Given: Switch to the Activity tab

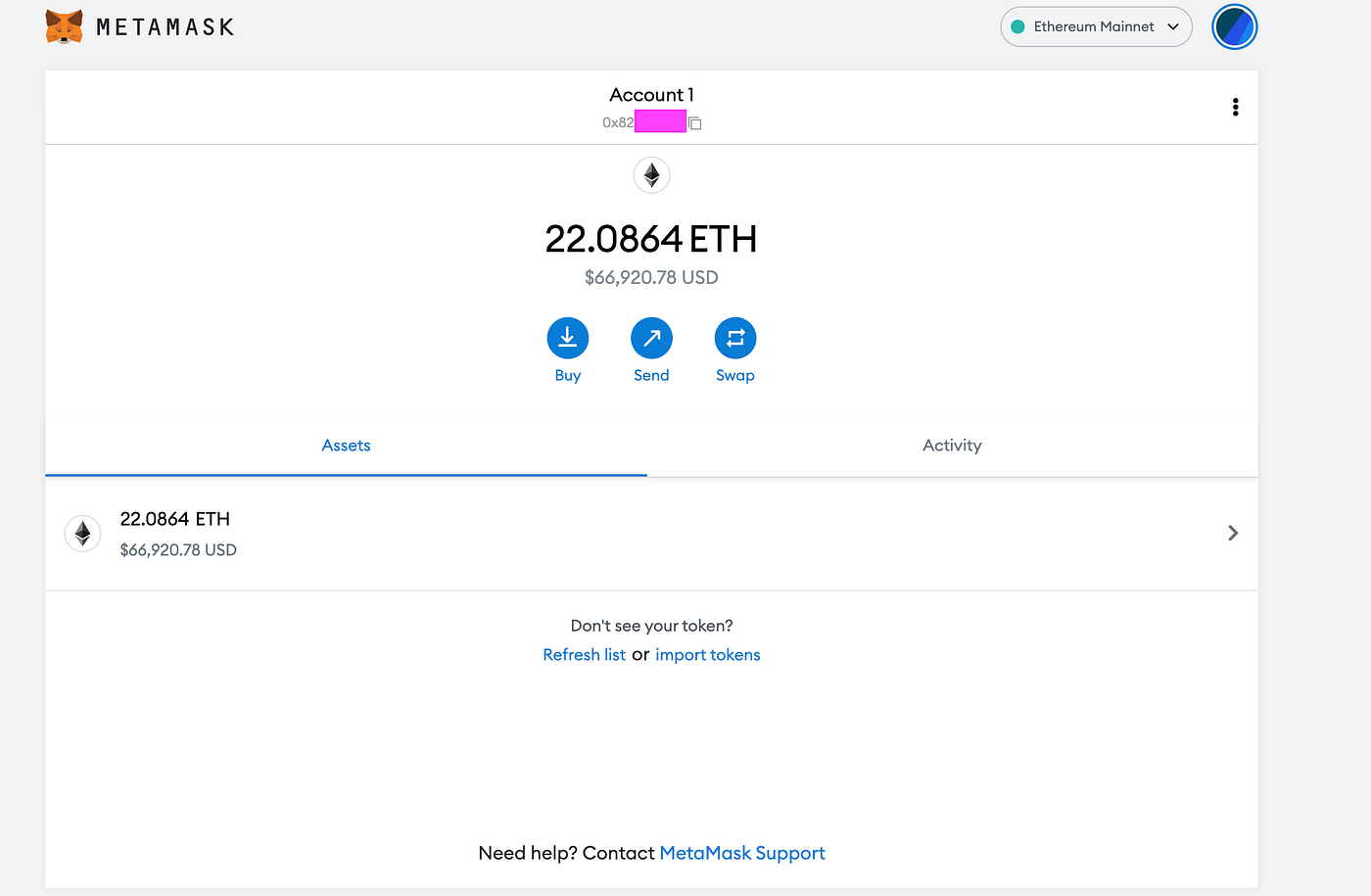Looking at the screenshot, I should [952, 445].
